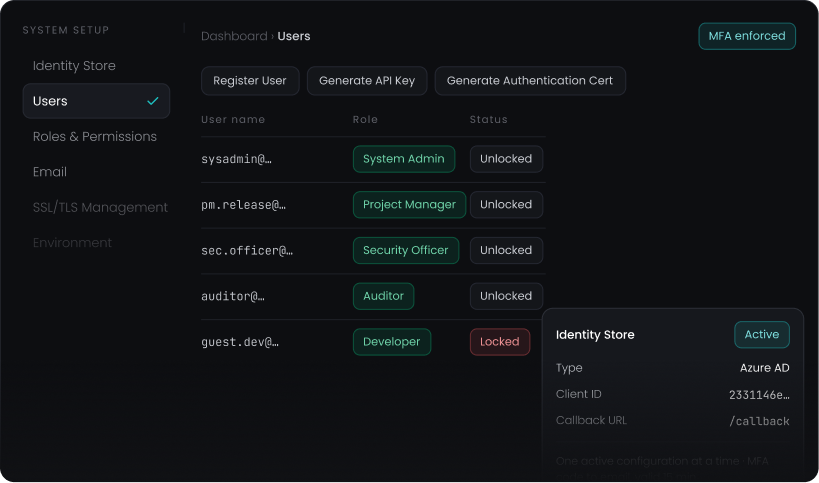Click the checkmark icon beside Users
819x483 pixels.
tap(153, 101)
